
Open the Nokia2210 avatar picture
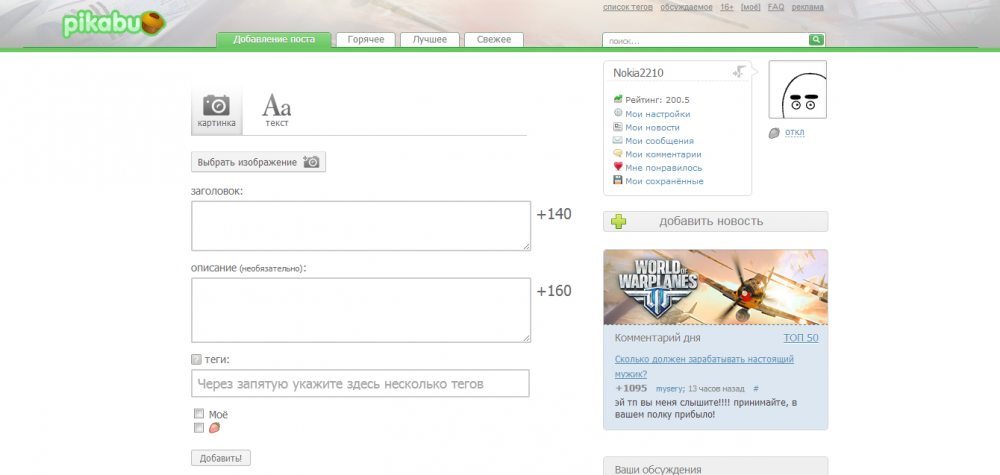click(x=797, y=90)
